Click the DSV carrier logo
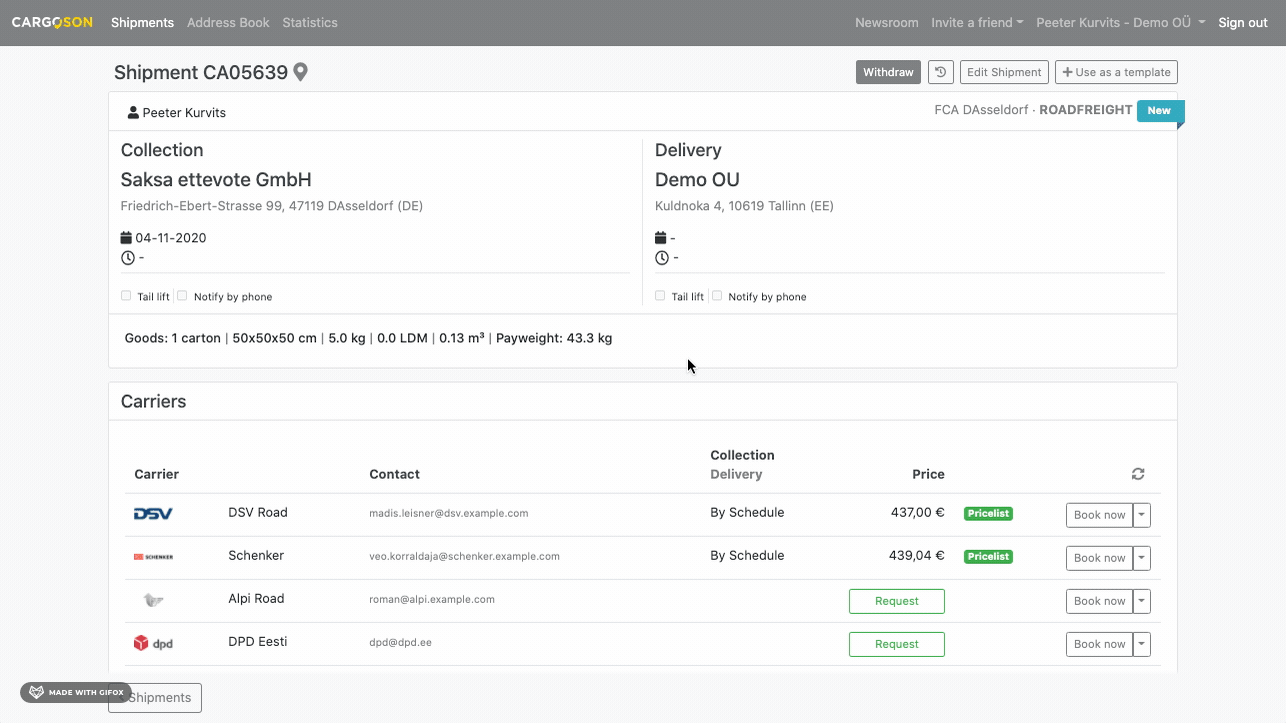Viewport: 1286px width, 723px height. [153, 513]
